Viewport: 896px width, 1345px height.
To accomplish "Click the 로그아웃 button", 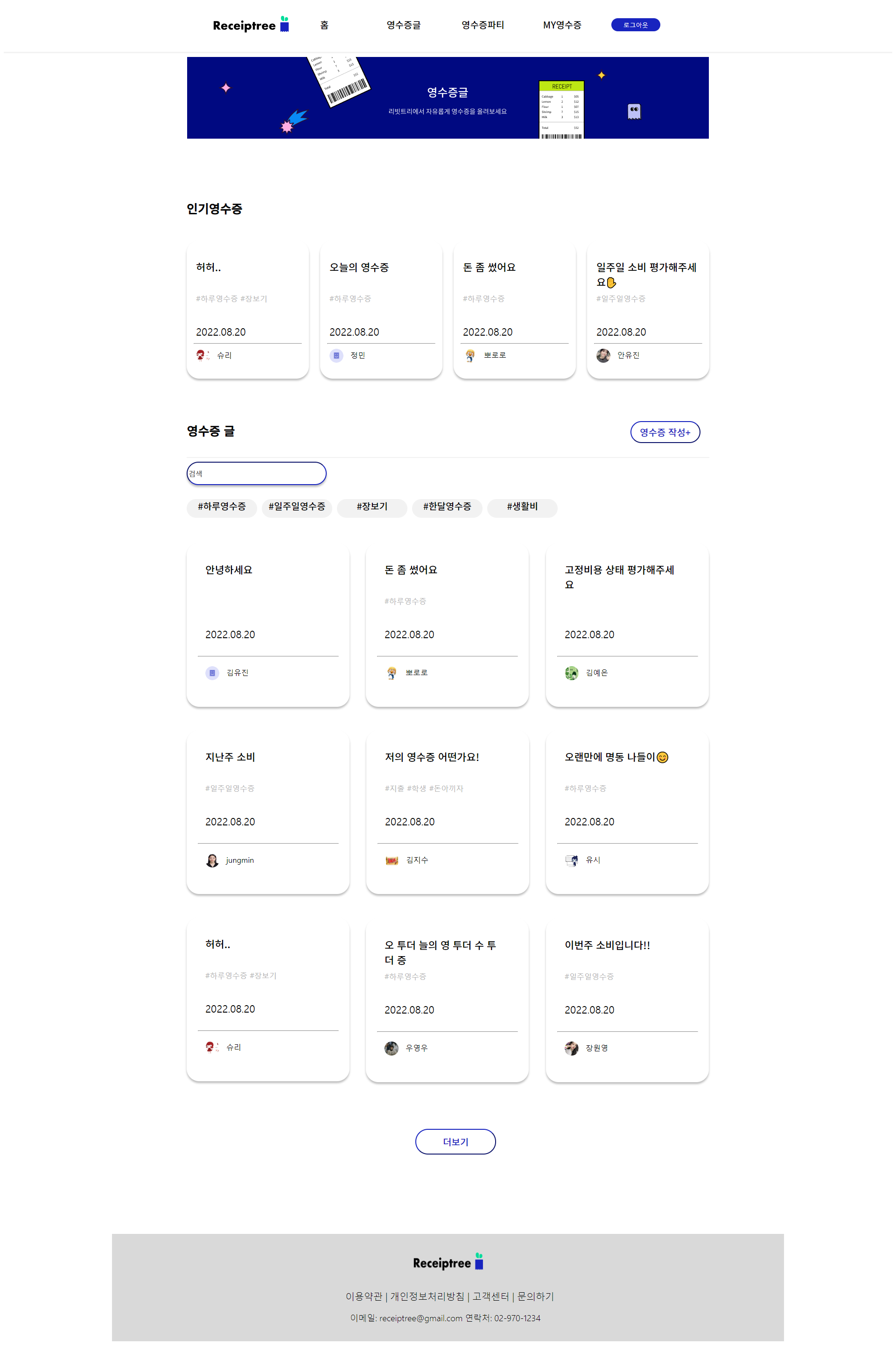I will (x=635, y=25).
